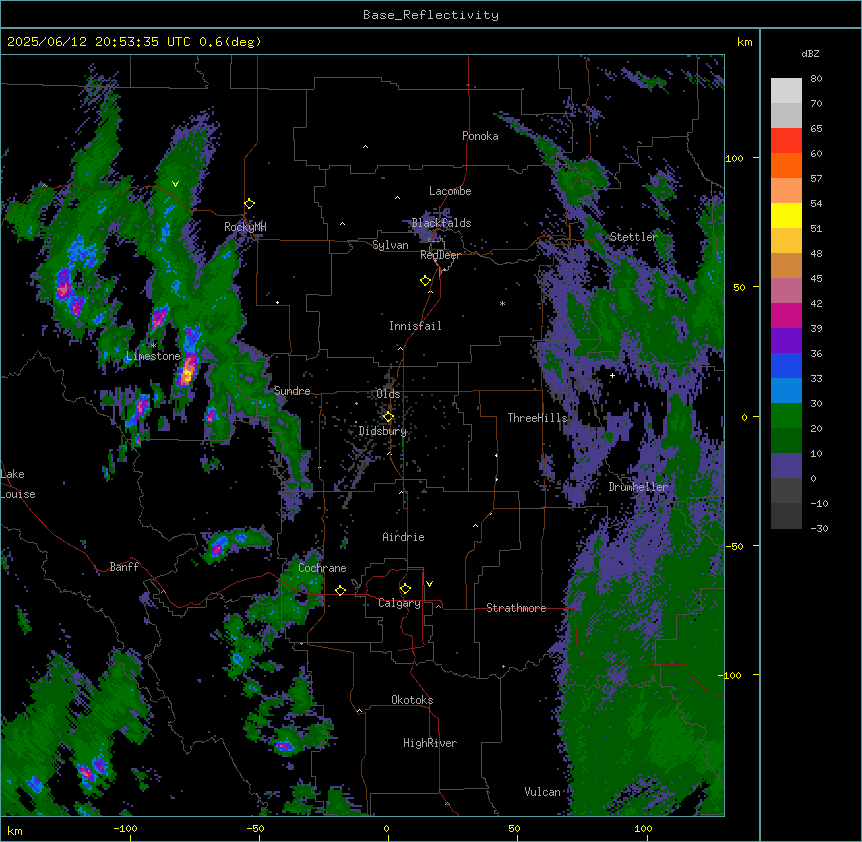Click the white plus marker north of Drumheller
This screenshot has width=862, height=842.
612,375
